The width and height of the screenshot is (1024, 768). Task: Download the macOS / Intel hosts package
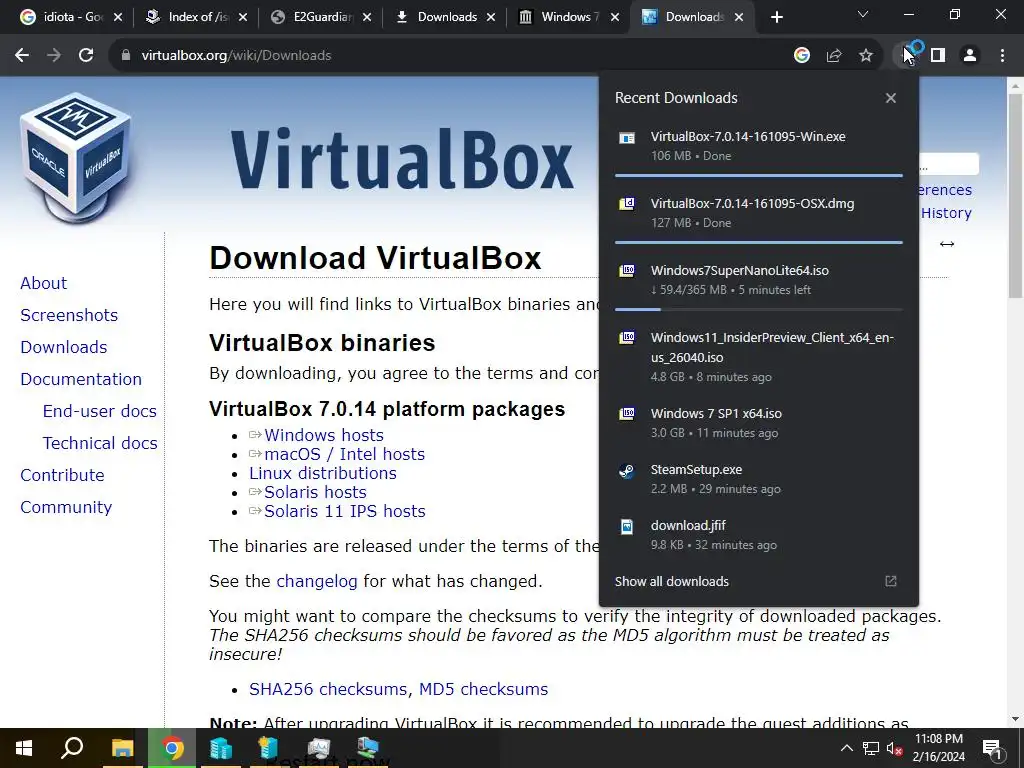pos(344,454)
